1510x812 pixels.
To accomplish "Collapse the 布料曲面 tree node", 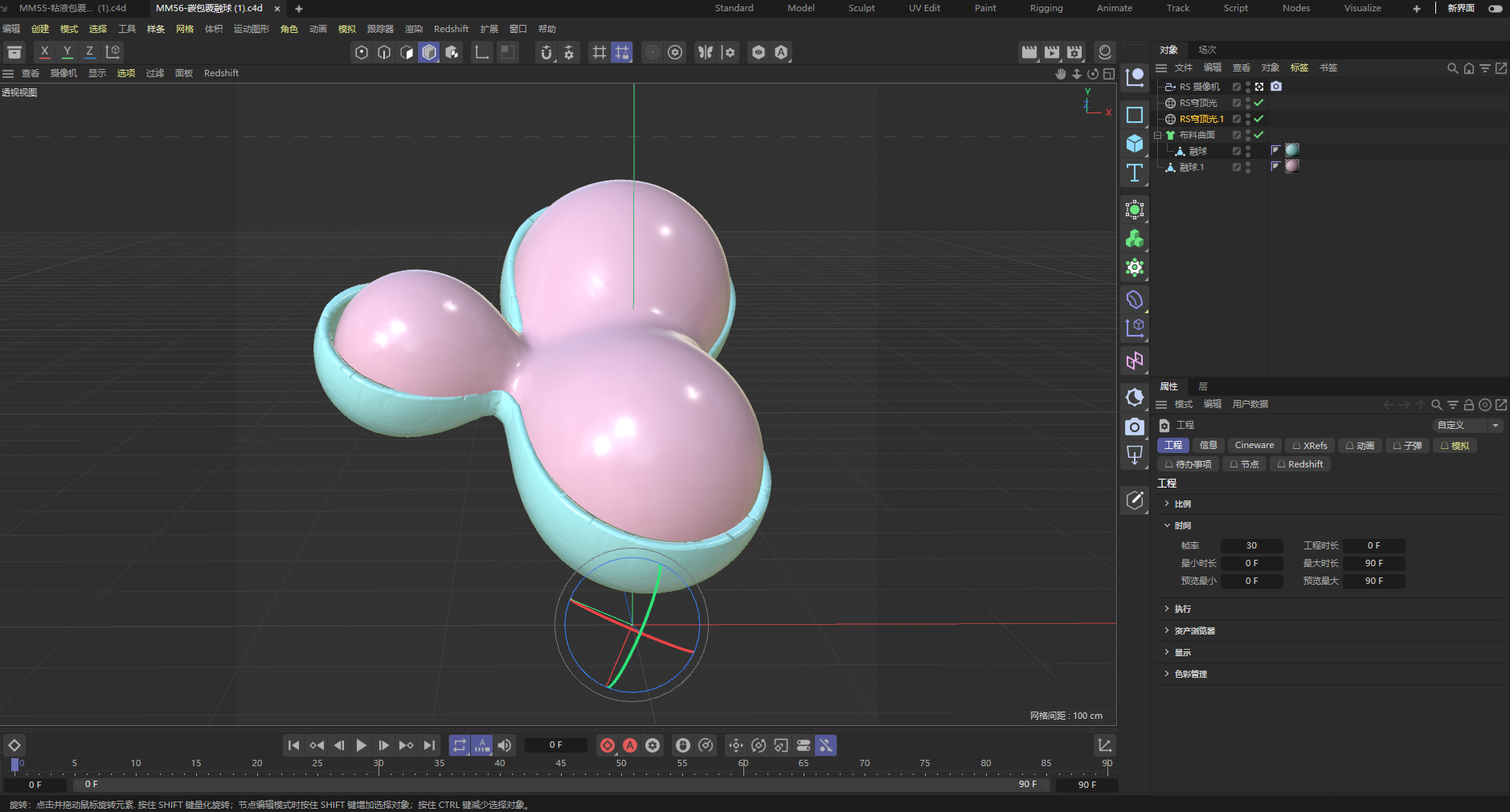I will (1158, 135).
